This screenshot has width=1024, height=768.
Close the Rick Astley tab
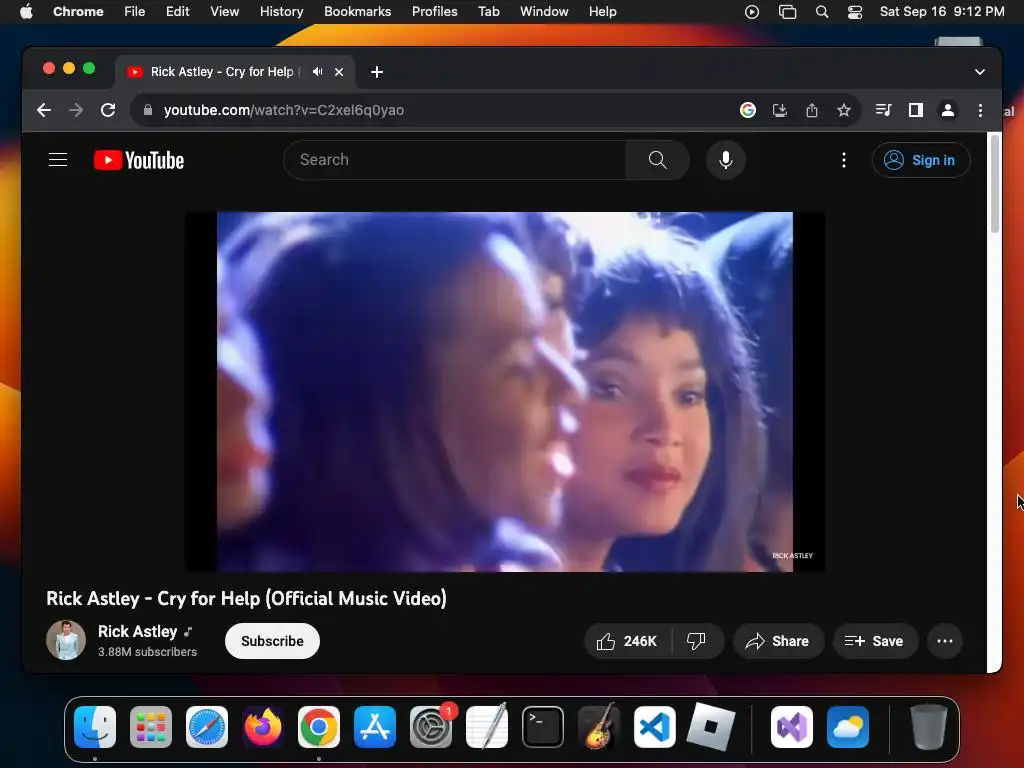(x=339, y=72)
